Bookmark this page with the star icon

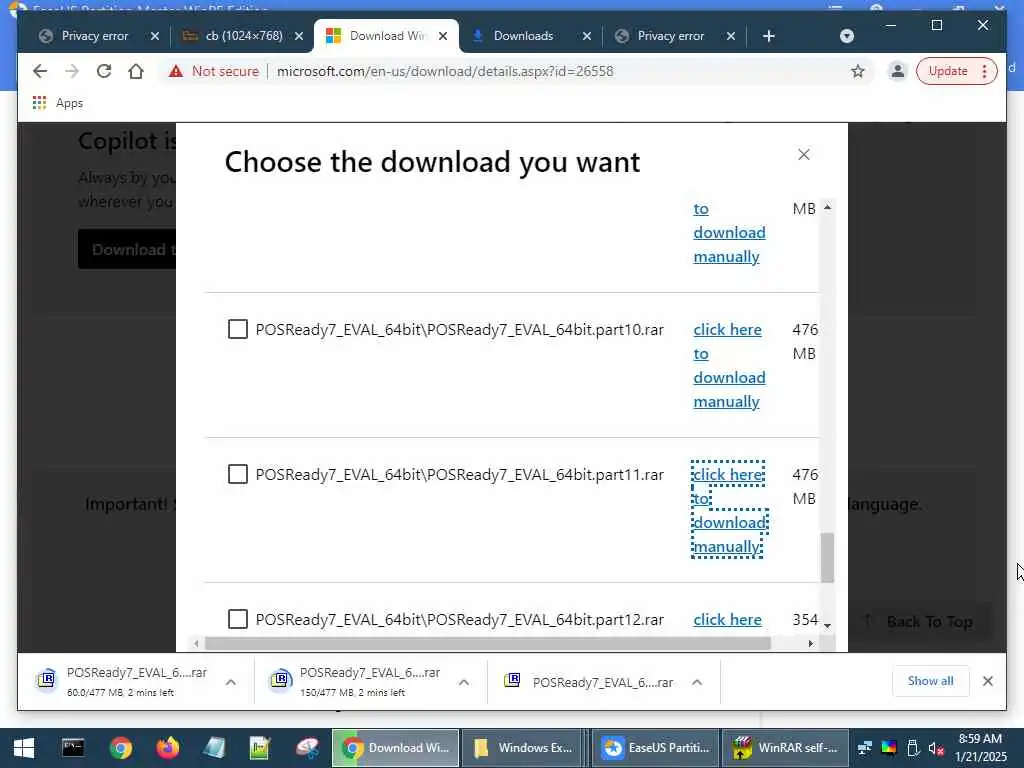(x=857, y=71)
